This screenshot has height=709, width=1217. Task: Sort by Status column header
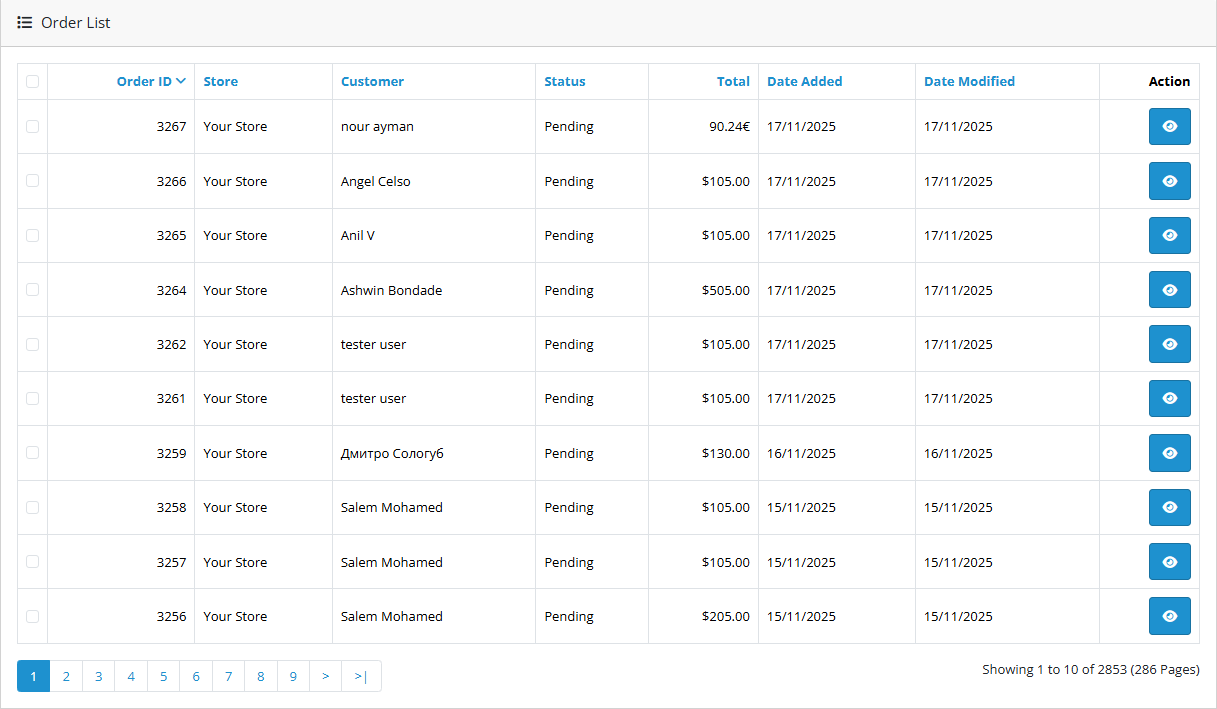(x=565, y=82)
